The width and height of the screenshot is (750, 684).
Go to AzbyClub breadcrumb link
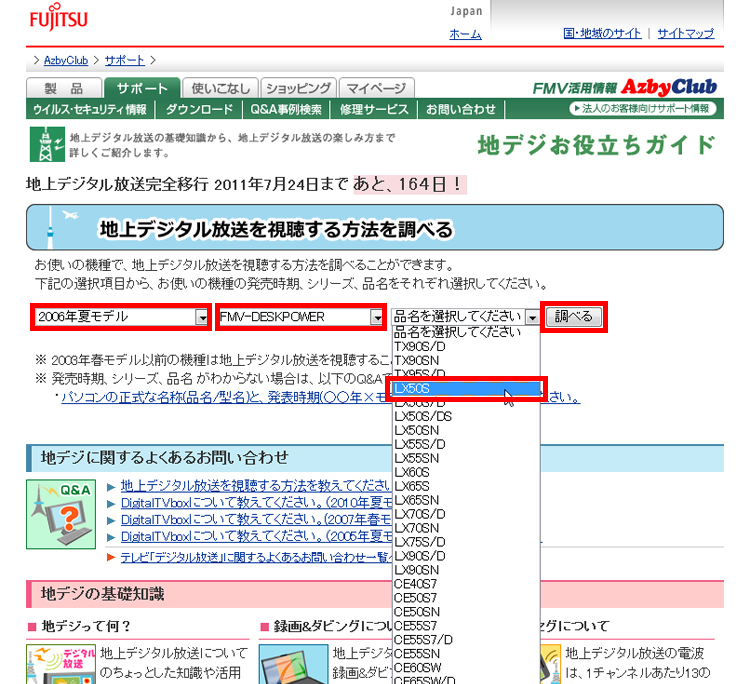coord(66,60)
